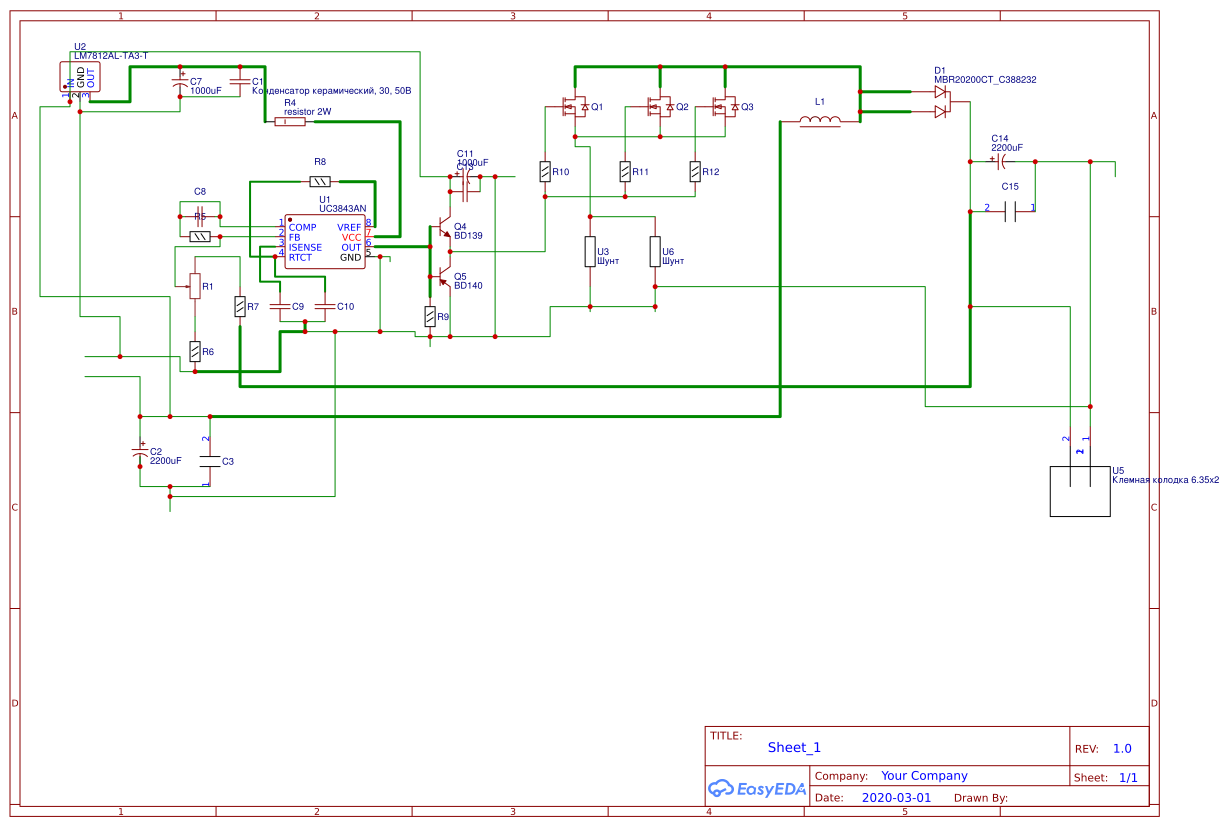Select the REV 1.0 value

pyautogui.click(x=1121, y=748)
